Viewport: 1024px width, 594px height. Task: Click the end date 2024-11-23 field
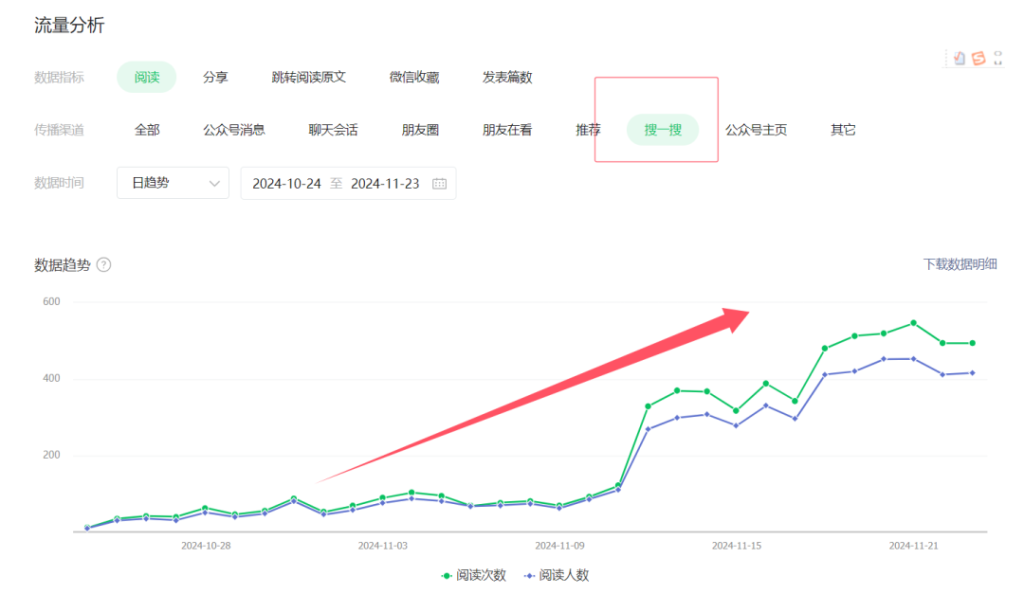(x=385, y=184)
